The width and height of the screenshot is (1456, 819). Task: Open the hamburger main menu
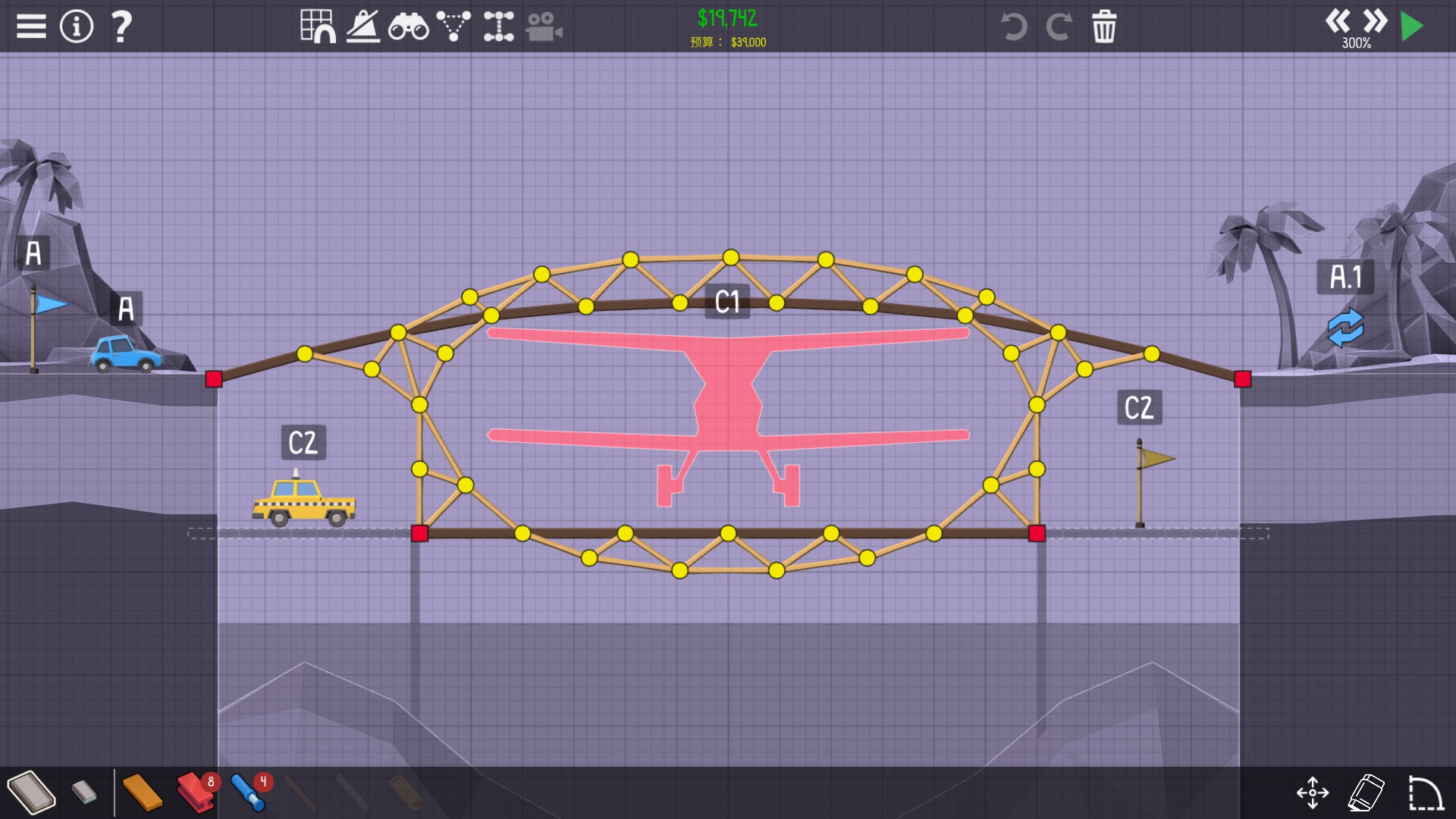pos(31,27)
